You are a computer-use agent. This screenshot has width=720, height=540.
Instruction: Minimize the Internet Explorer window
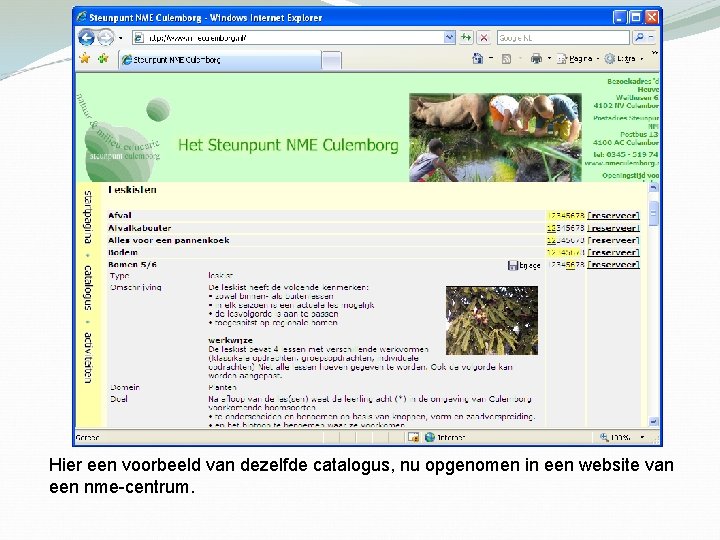(619, 17)
